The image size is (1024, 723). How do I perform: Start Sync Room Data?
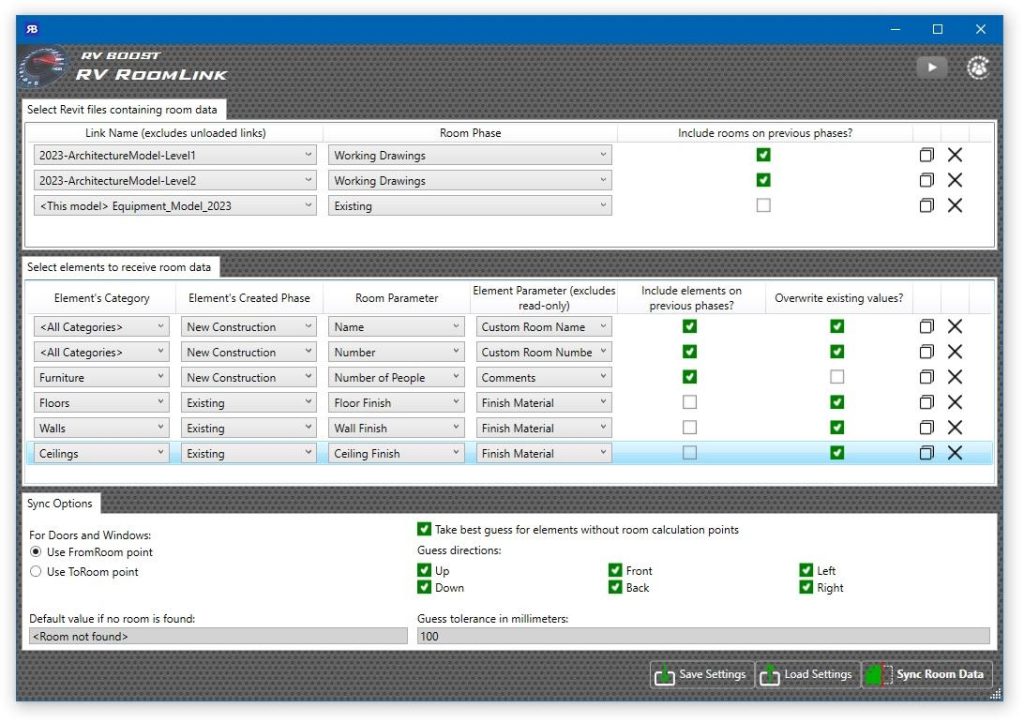pyautogui.click(x=927, y=674)
